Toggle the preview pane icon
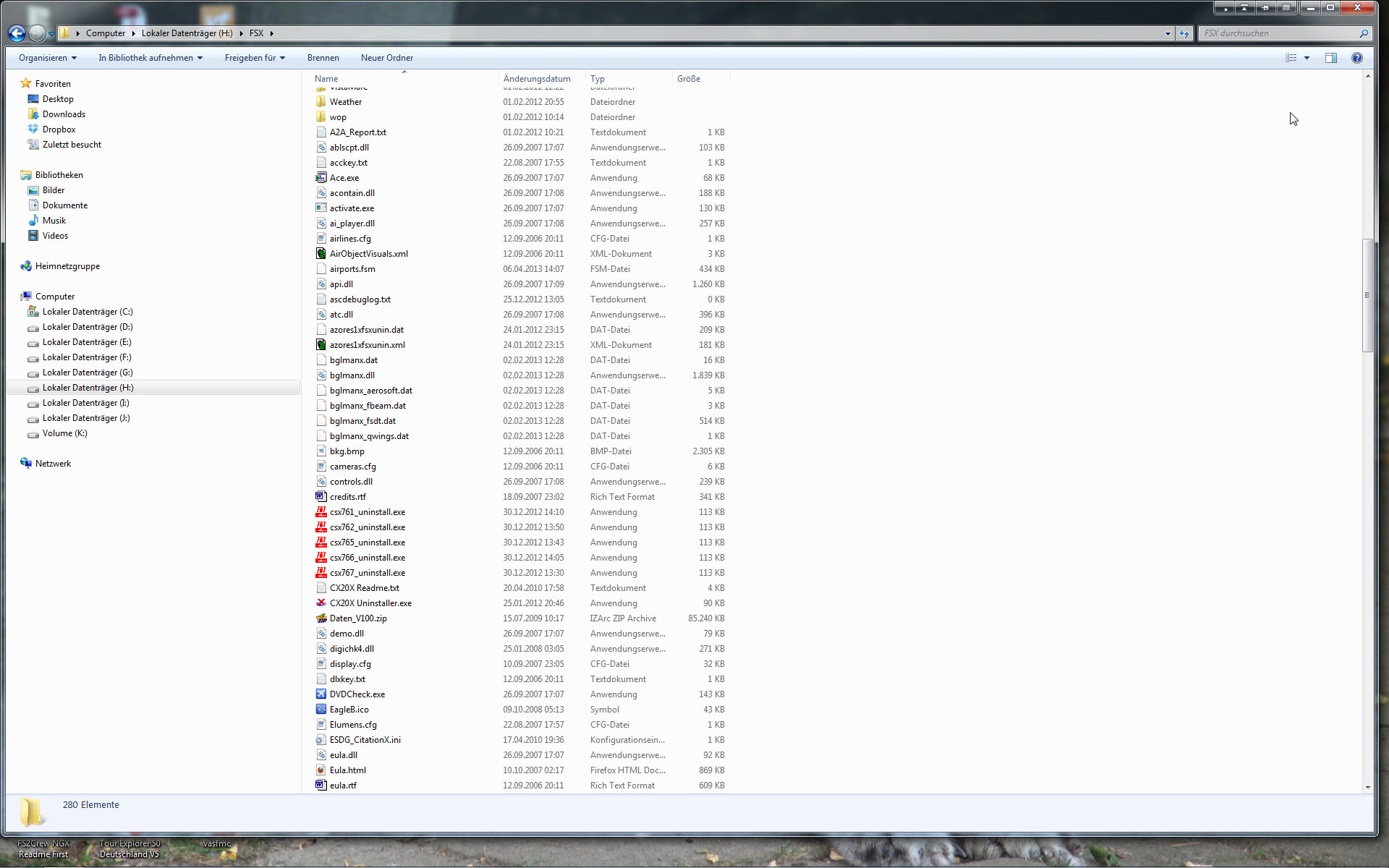 coord(1330,58)
